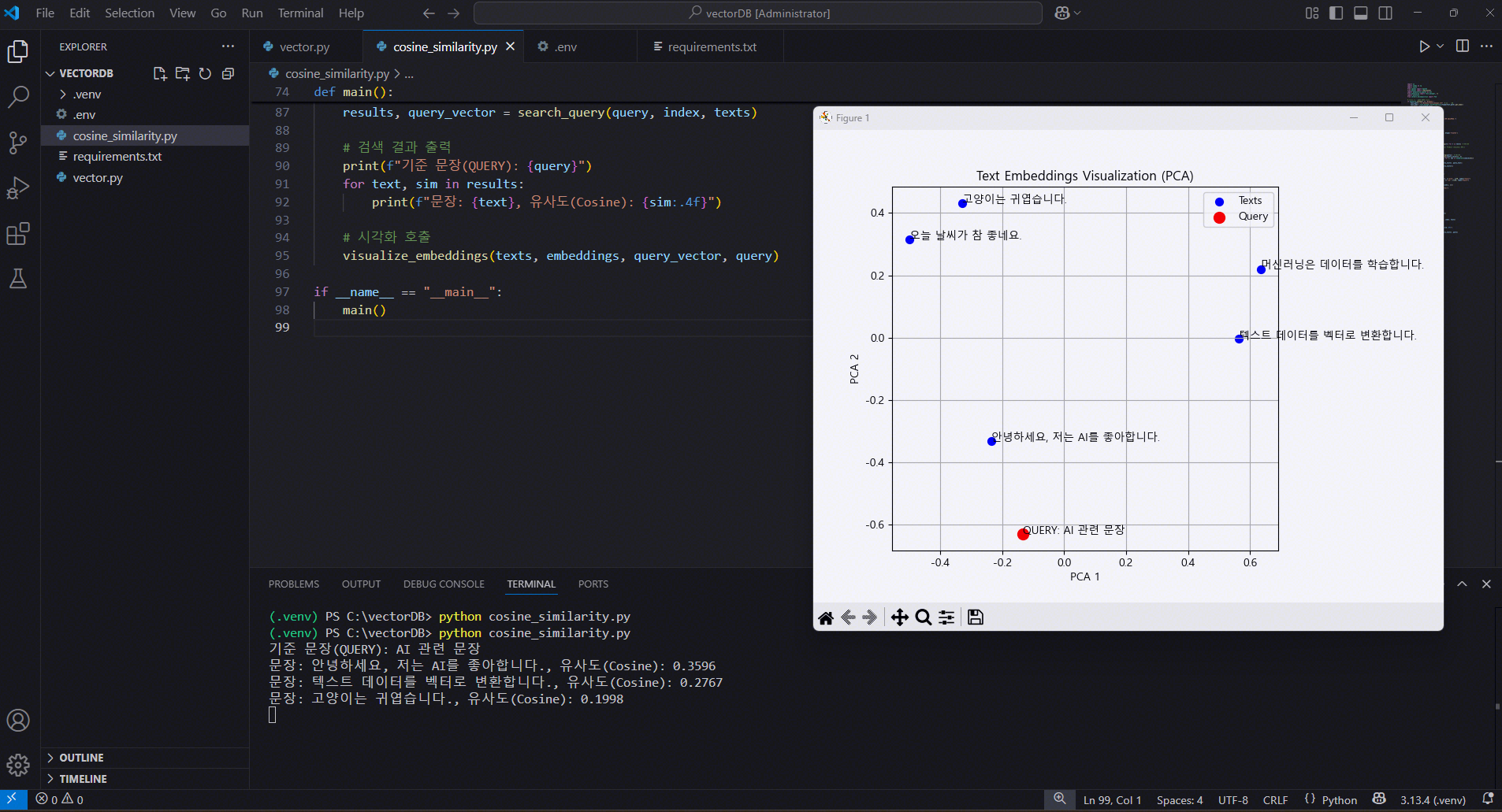The width and height of the screenshot is (1502, 812).
Task: Open the Source Control view
Action: (x=18, y=143)
